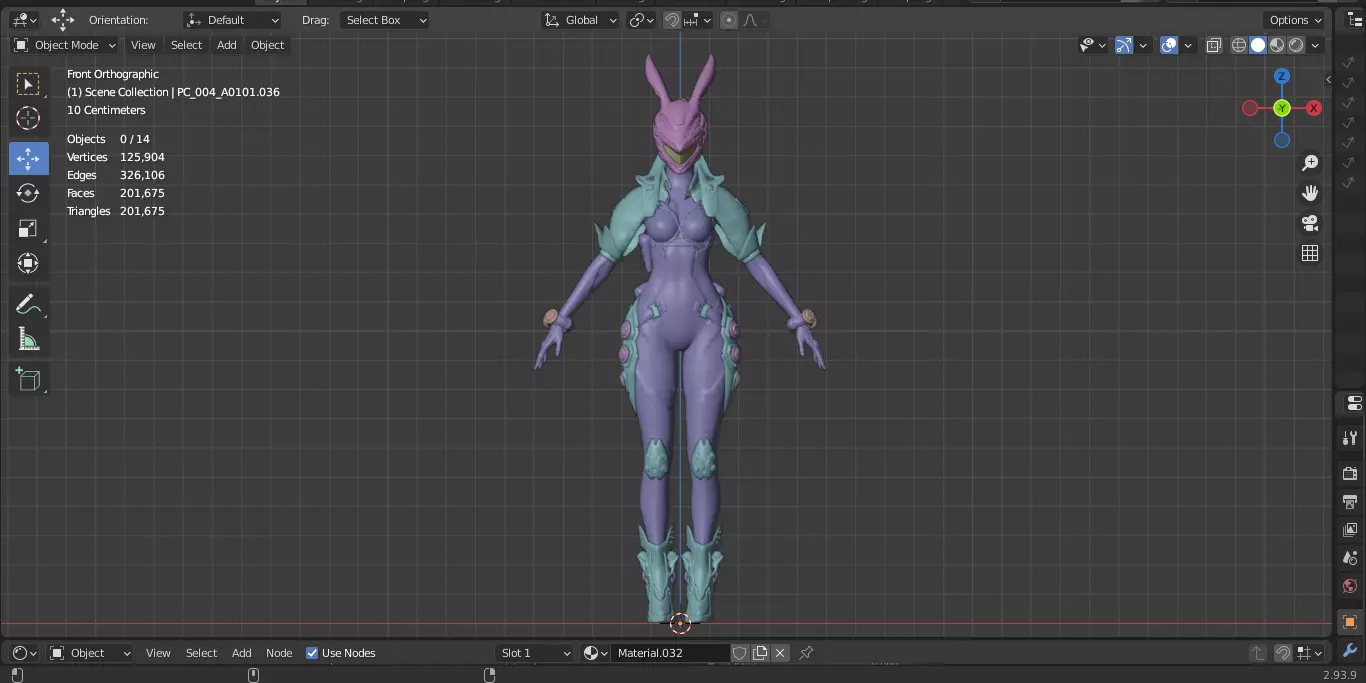Open the Scene properties tab

pos(1350,557)
